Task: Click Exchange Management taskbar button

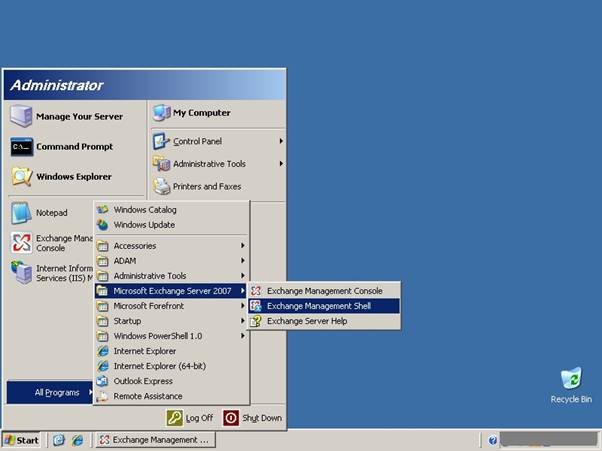Action: (x=155, y=440)
